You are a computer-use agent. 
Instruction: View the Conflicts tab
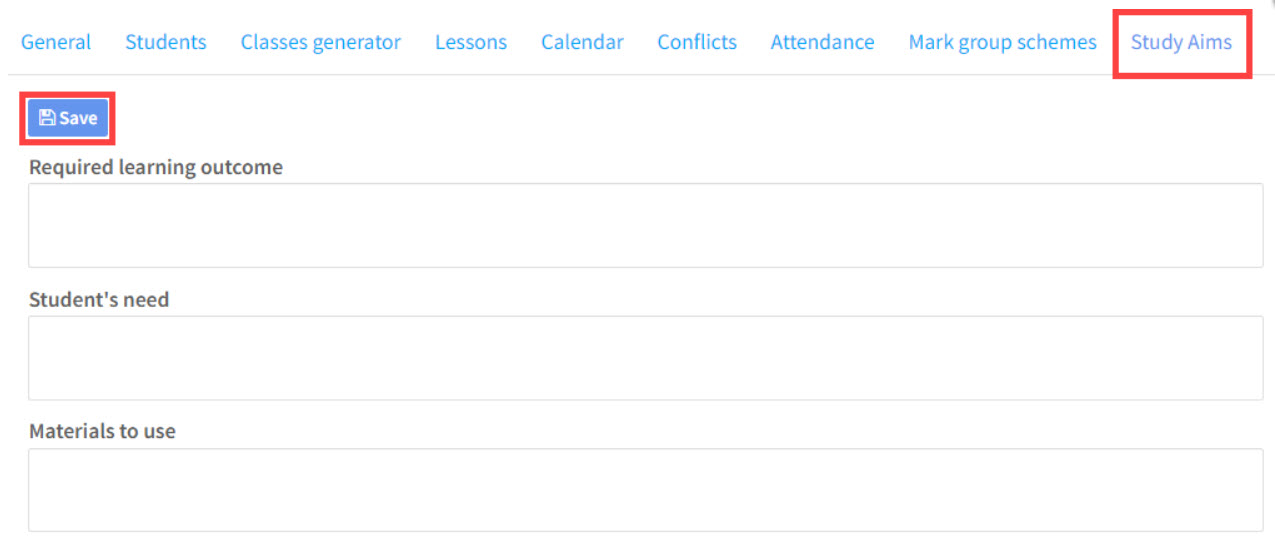[697, 42]
